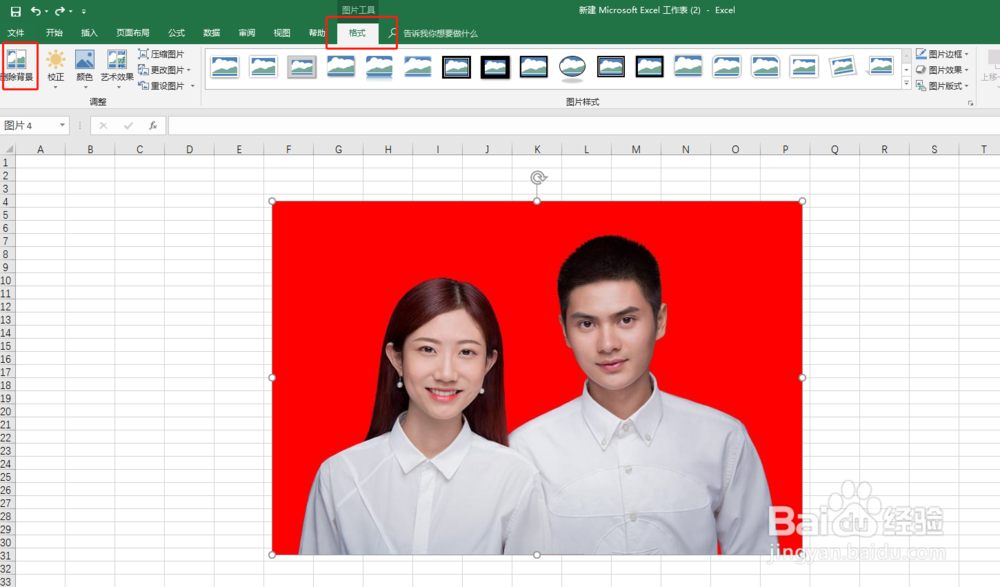Expand the picture styles gallery with More arrow
This screenshot has width=1000, height=587.
click(x=906, y=83)
